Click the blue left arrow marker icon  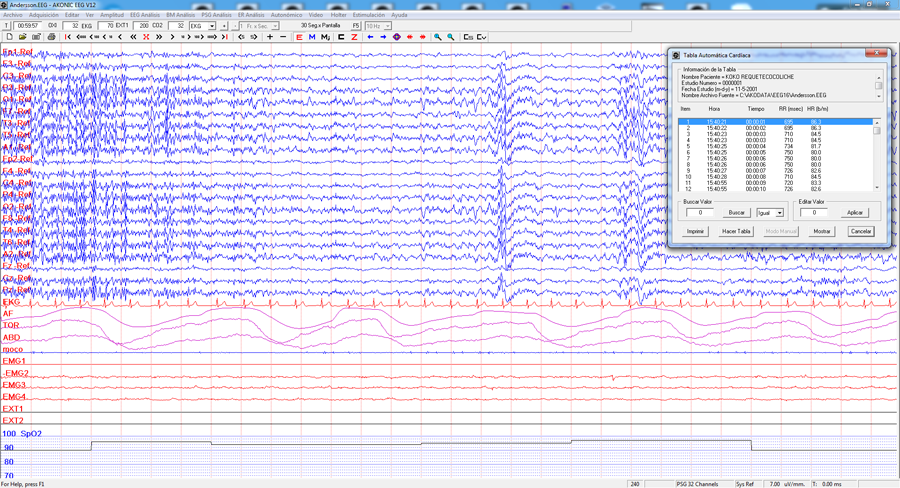pos(370,37)
